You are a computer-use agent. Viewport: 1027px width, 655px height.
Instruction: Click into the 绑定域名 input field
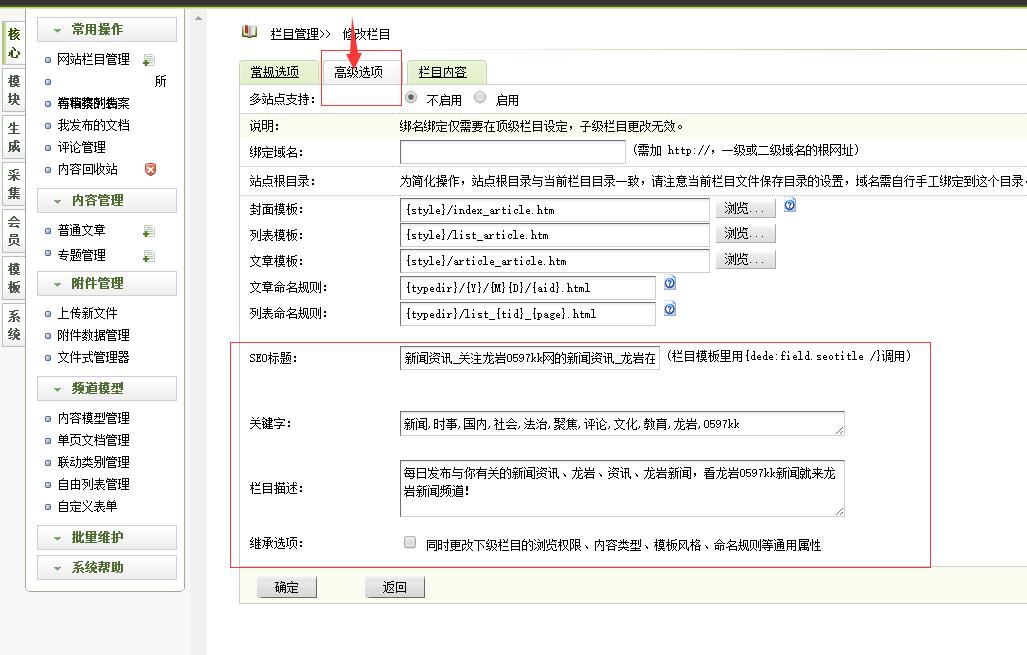[x=512, y=151]
